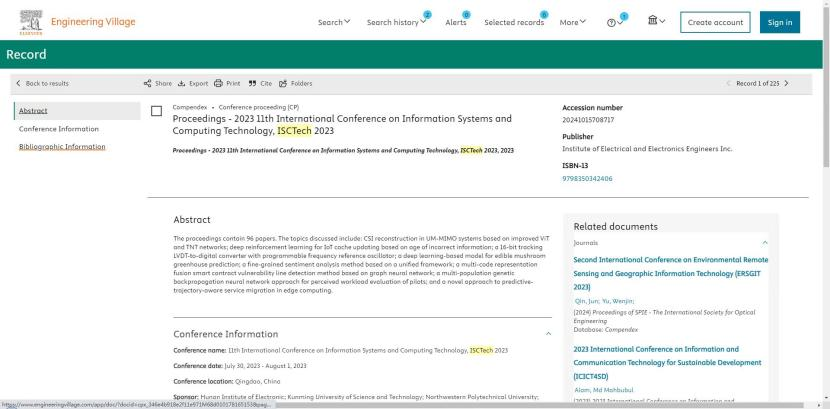This screenshot has height=409, width=830.
Task: Click conference date July 30, 2023
Action: coord(265,366)
